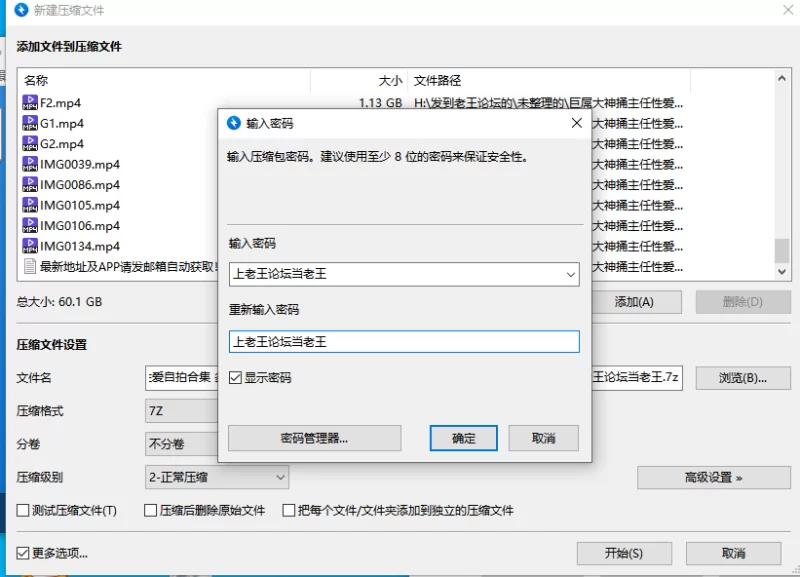Open the 分卷 不分卷 dropdown

pos(182,444)
